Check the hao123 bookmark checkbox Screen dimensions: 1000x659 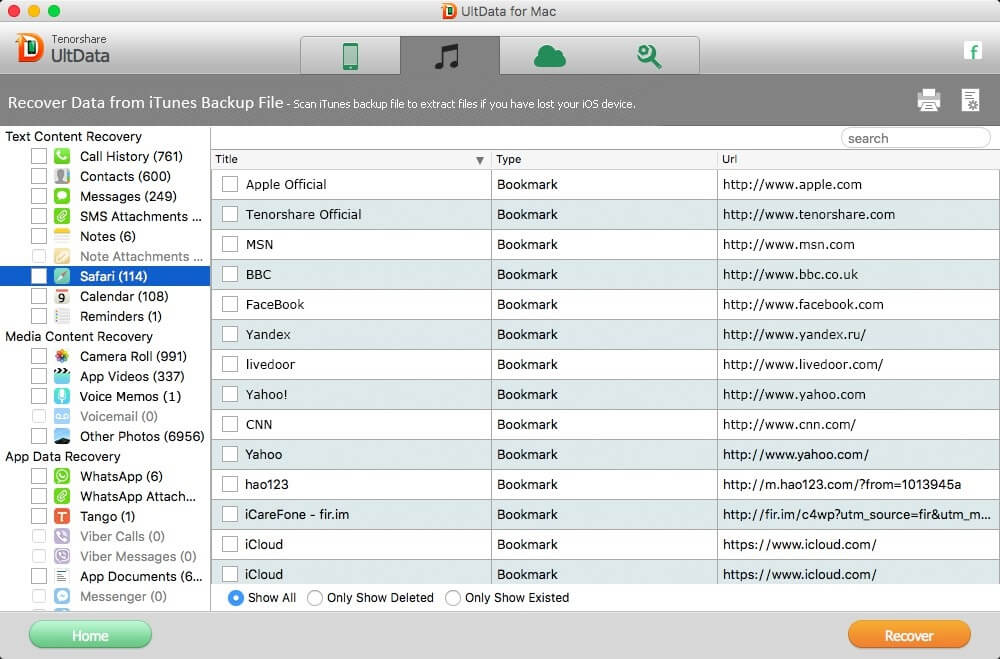[x=230, y=484]
